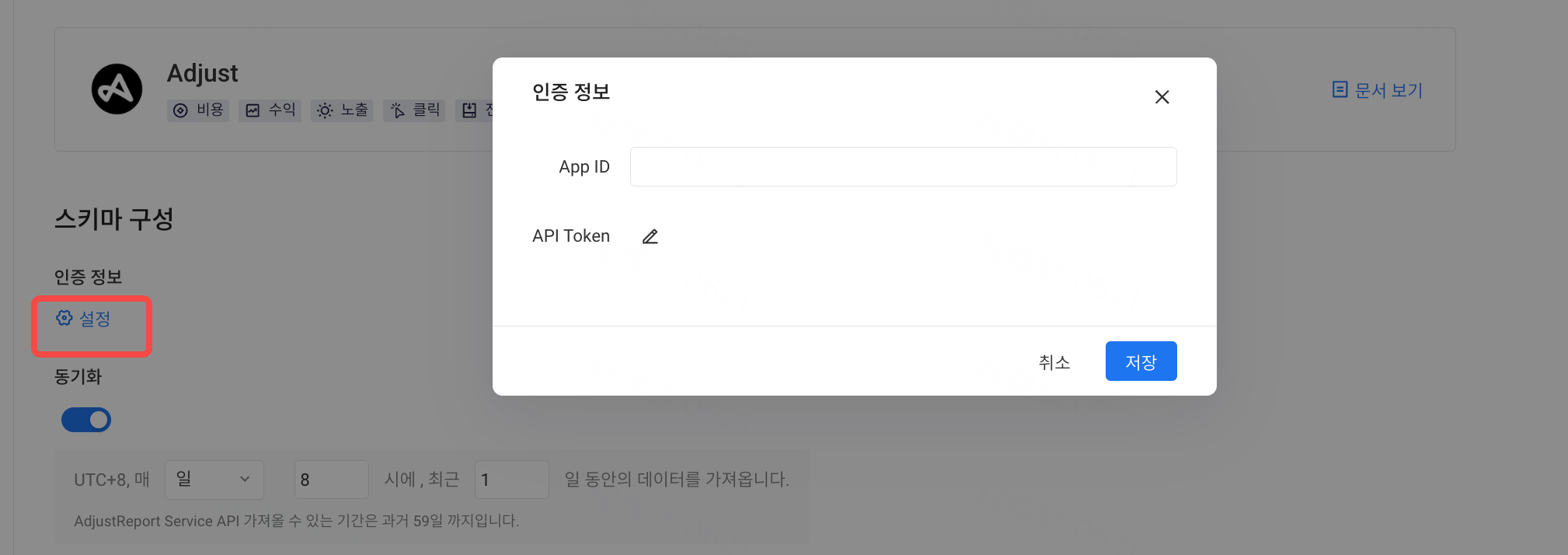Expand the schedule unit selector
The height and width of the screenshot is (555, 1568).
(213, 479)
